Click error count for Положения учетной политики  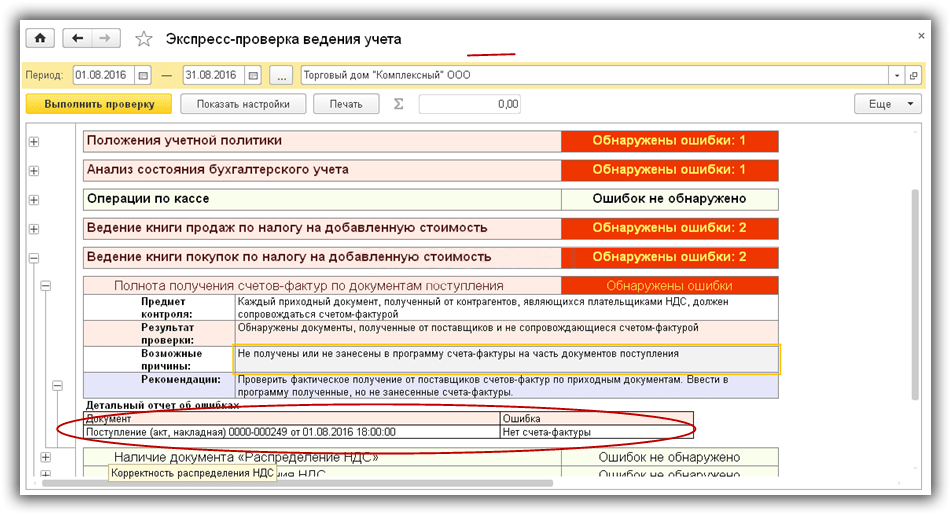(x=670, y=141)
